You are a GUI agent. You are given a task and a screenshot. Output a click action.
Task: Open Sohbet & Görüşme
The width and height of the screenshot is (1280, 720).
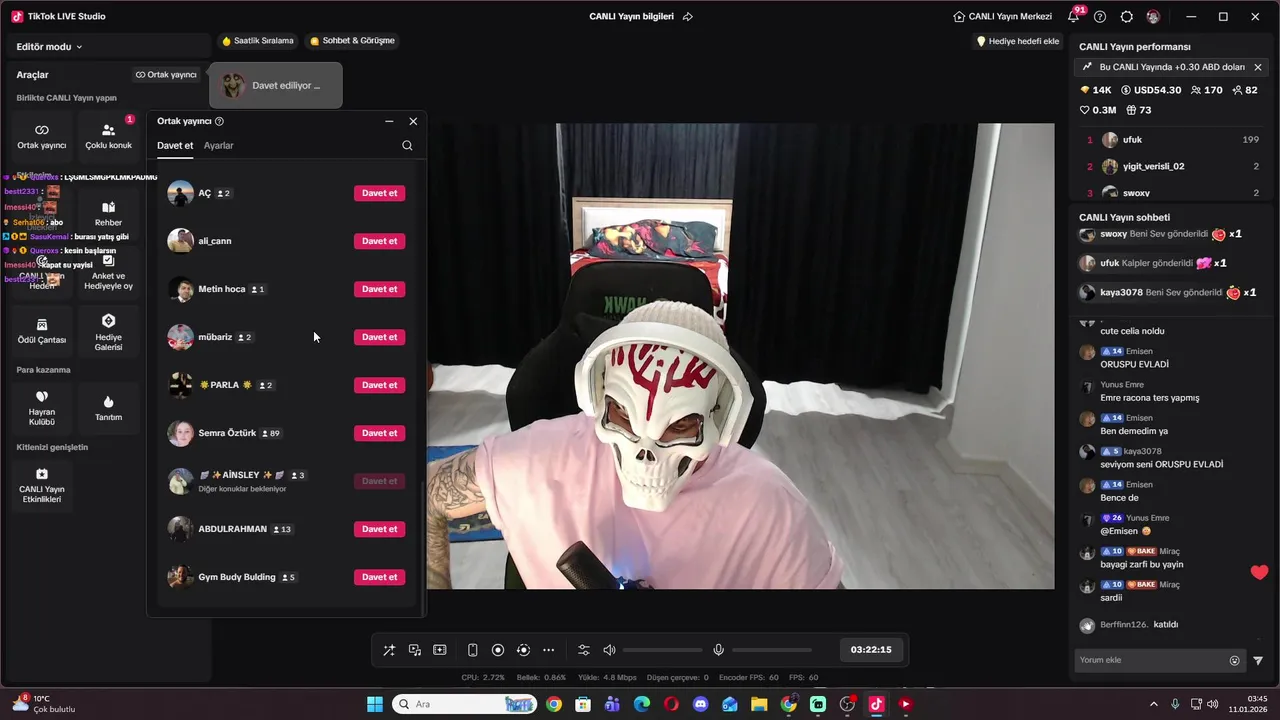pos(352,41)
